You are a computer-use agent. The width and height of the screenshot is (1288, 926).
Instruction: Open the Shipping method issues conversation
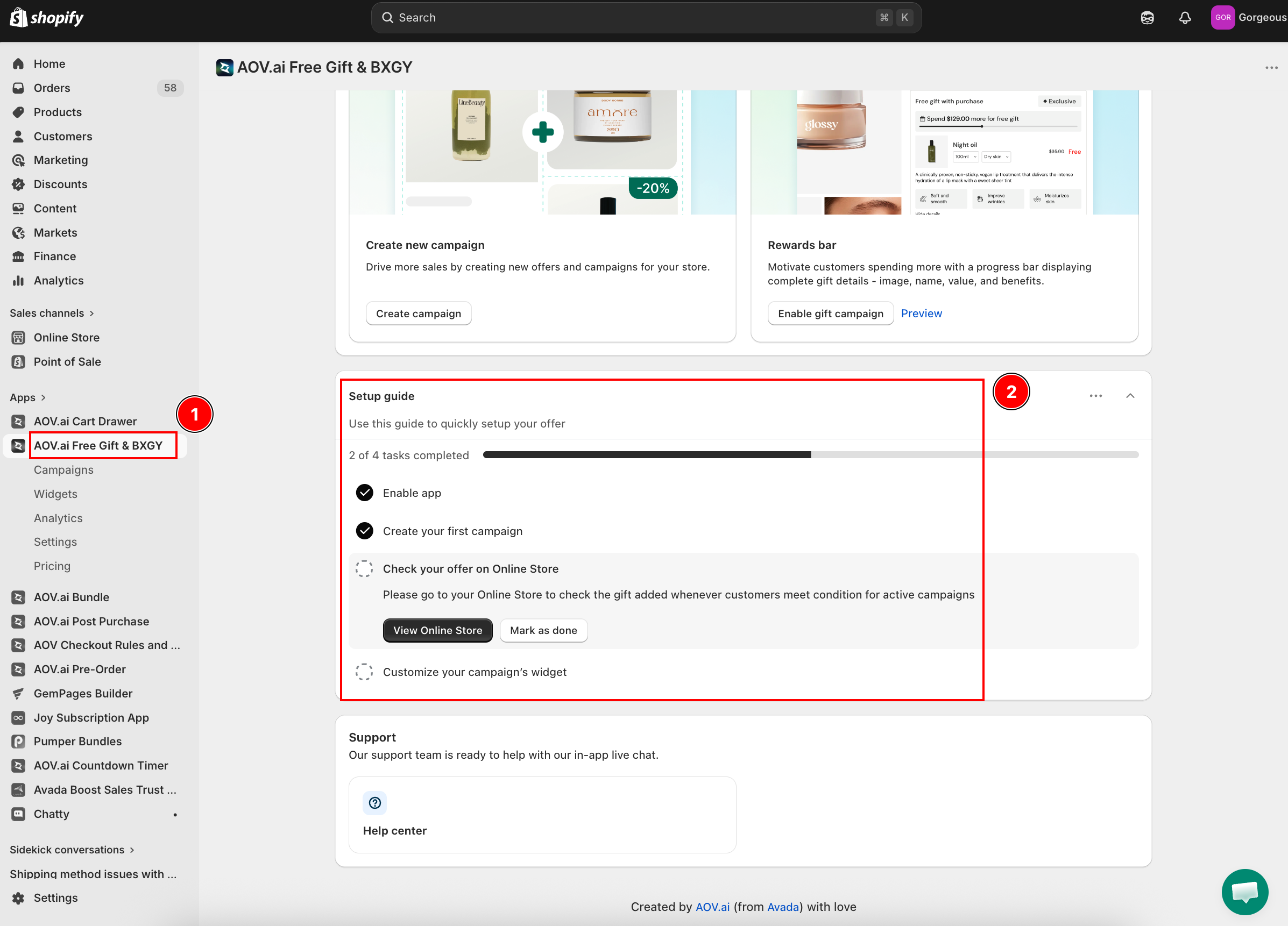click(93, 874)
